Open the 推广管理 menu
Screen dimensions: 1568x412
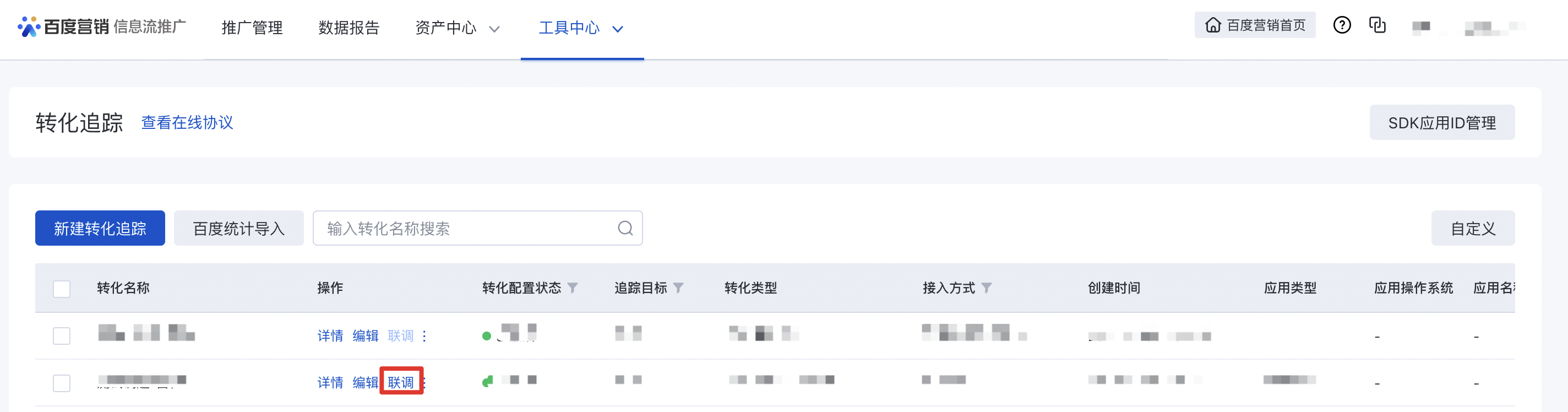coord(252,28)
